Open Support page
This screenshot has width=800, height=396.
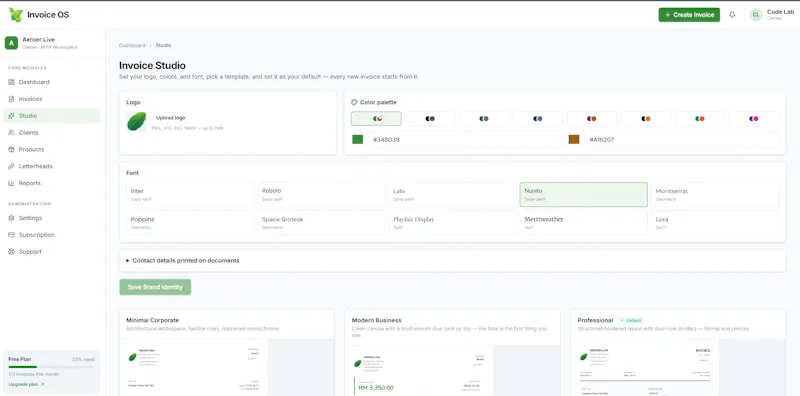click(51, 252)
